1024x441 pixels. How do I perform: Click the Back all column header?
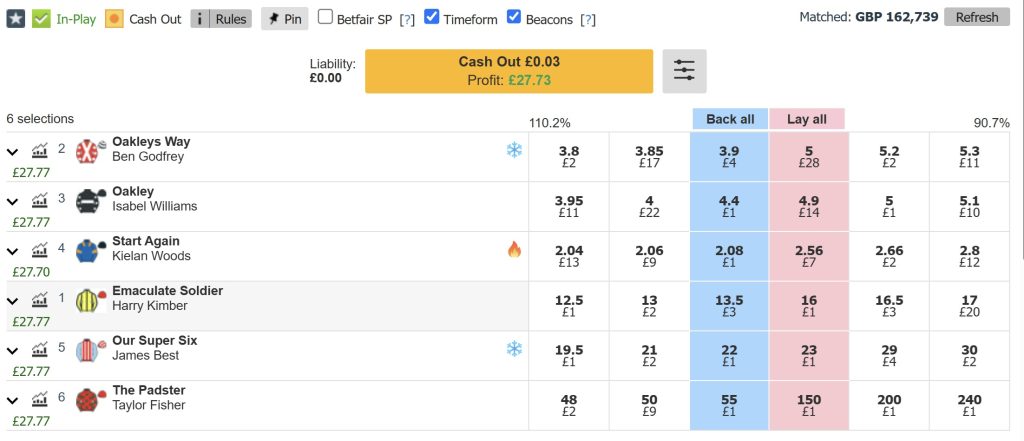click(x=729, y=119)
